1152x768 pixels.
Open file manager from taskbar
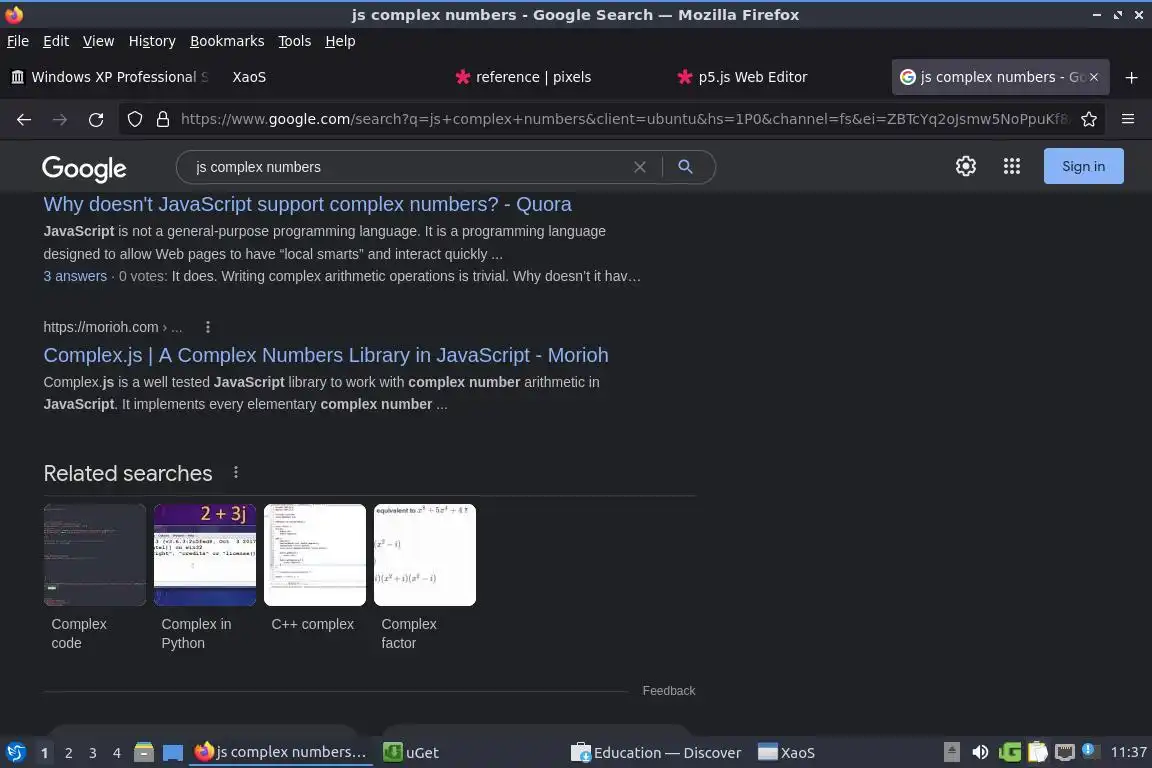144,752
